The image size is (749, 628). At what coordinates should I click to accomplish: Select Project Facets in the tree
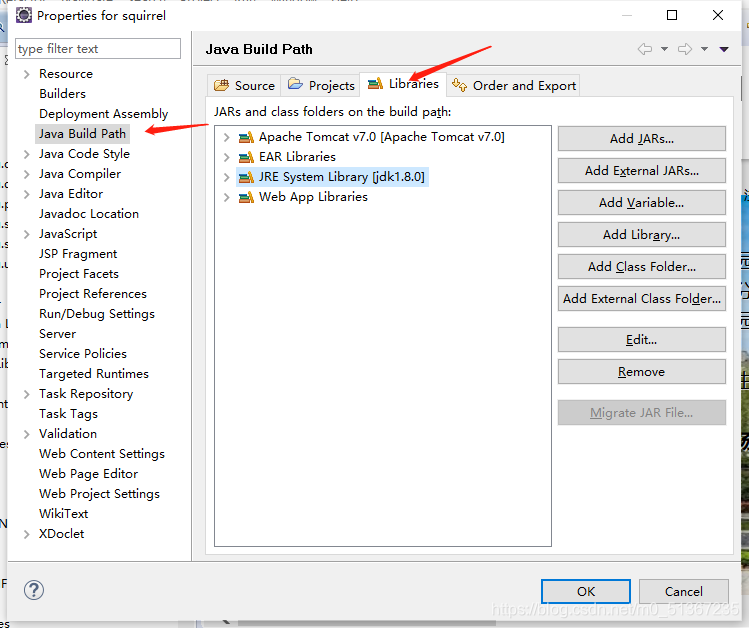79,274
